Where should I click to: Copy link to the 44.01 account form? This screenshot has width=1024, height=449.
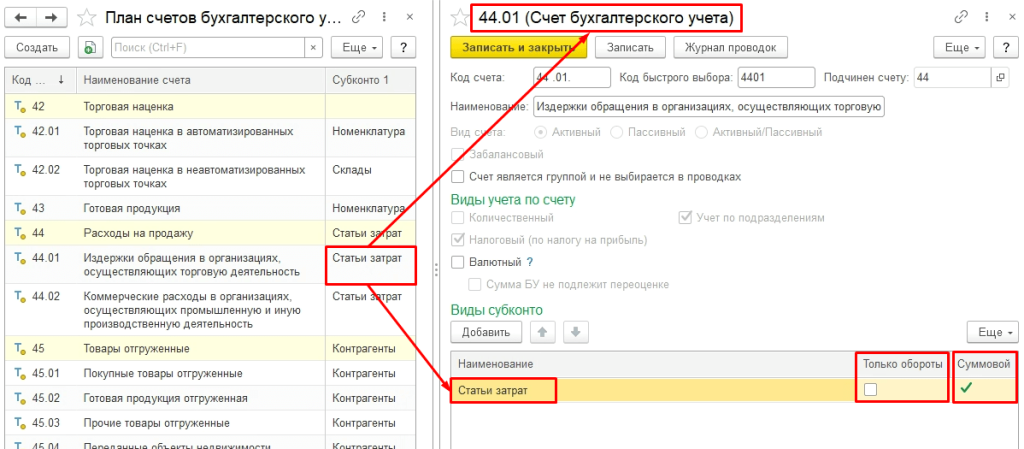(961, 17)
